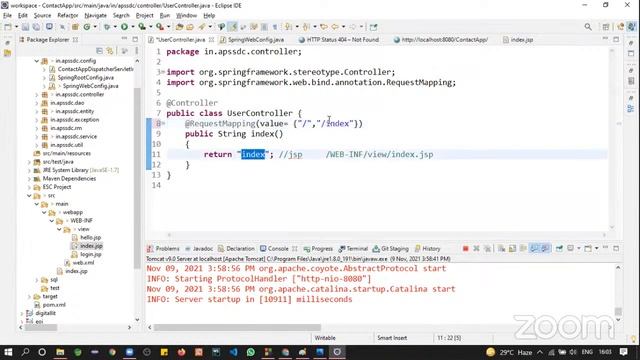Click the Windows Start button
This screenshot has width=640, height=360.
pos(8,352)
